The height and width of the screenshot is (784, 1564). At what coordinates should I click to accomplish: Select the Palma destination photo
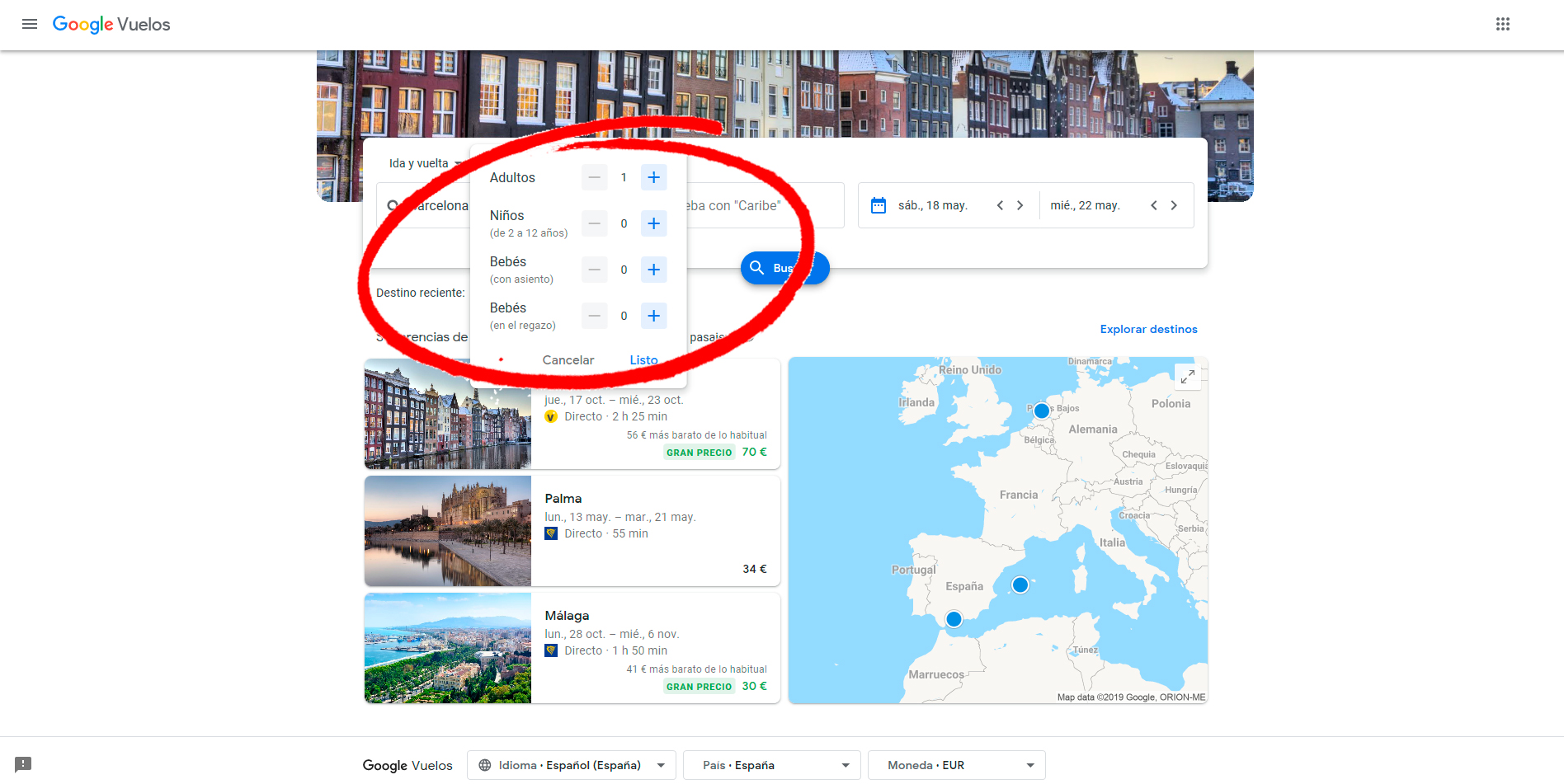[448, 531]
